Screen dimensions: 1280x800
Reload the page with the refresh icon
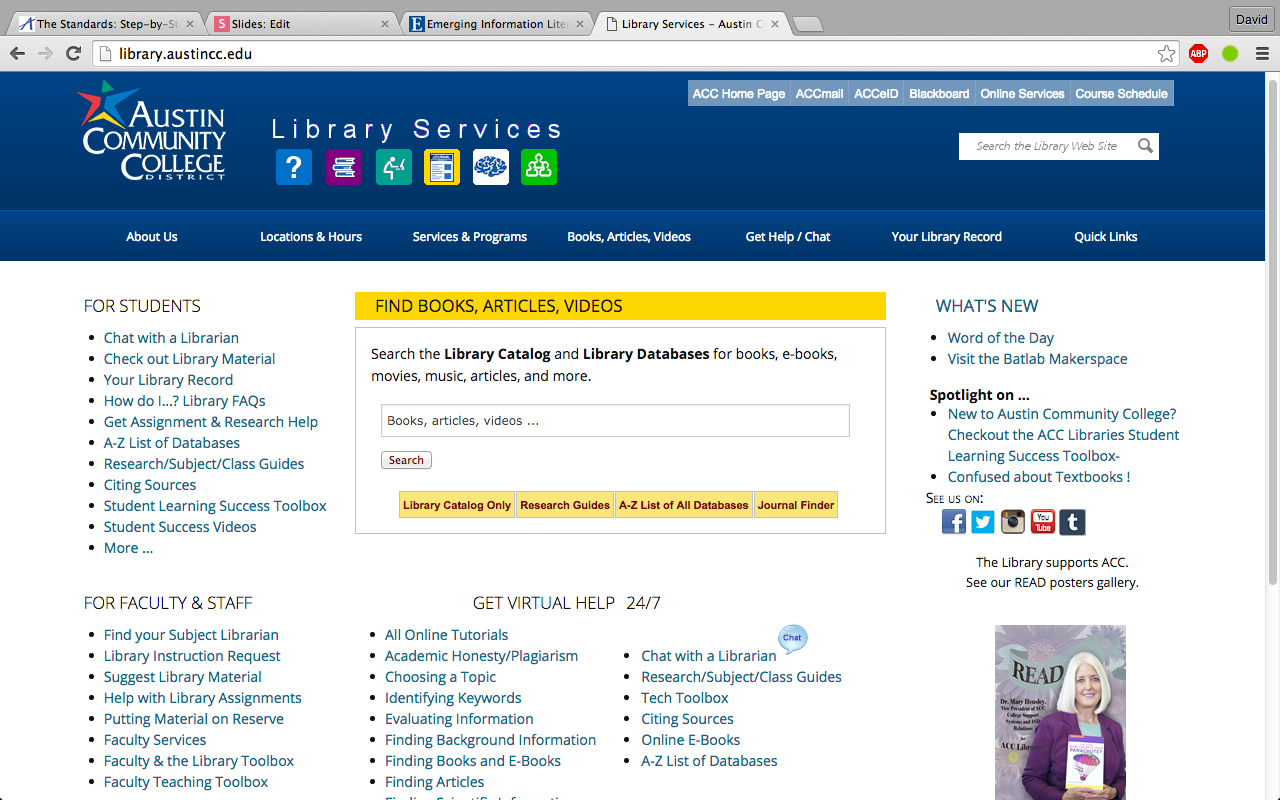(73, 53)
